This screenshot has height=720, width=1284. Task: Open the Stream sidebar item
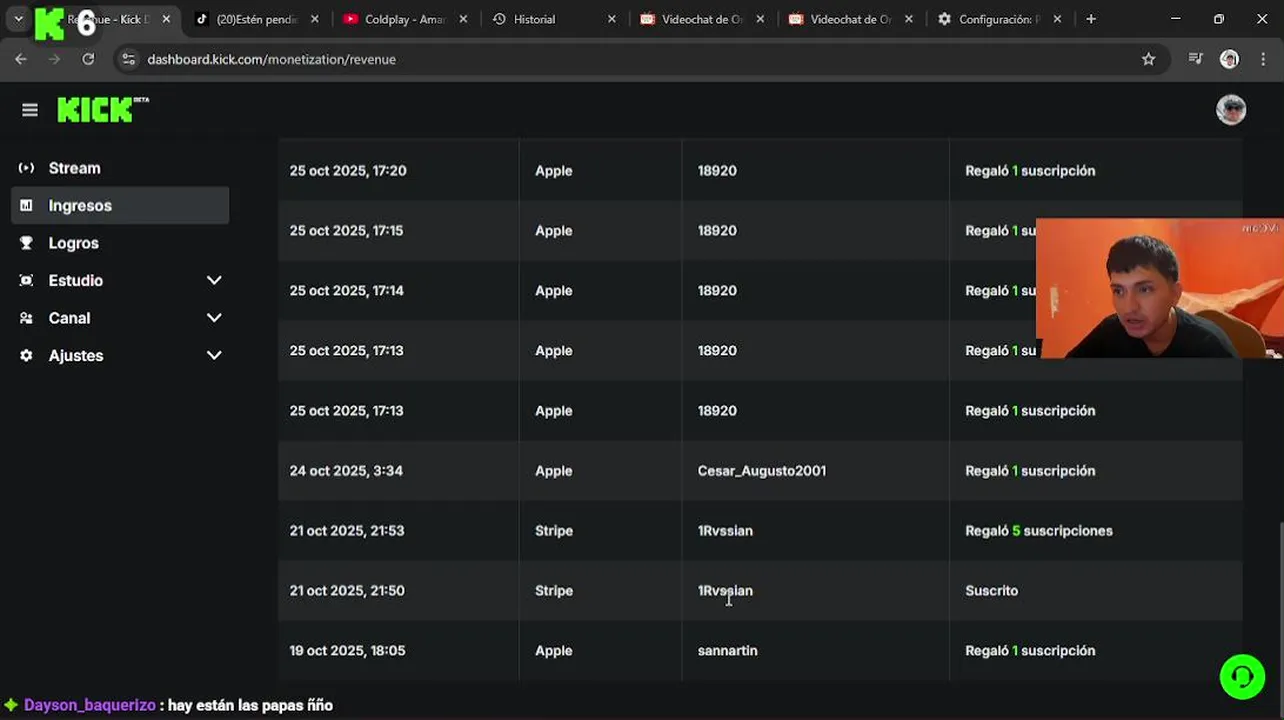74,168
